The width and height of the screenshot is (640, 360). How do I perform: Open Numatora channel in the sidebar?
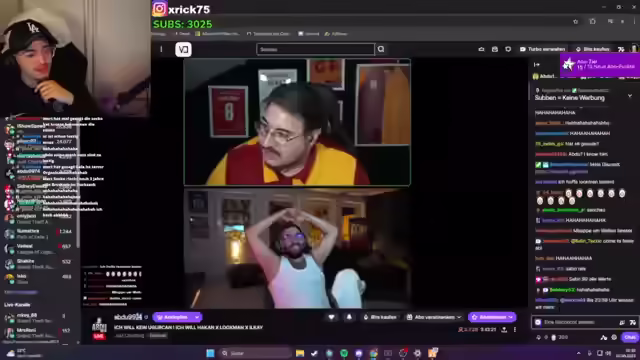39,233
